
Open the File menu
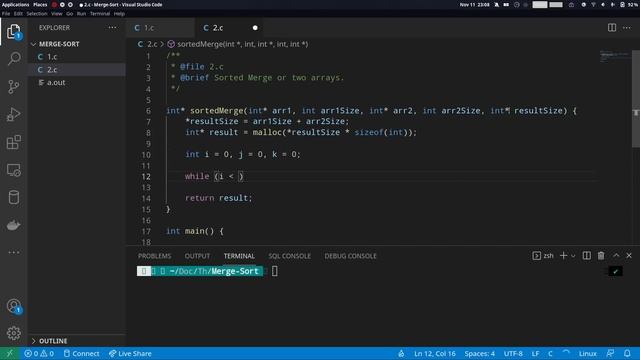(x=6, y=13)
